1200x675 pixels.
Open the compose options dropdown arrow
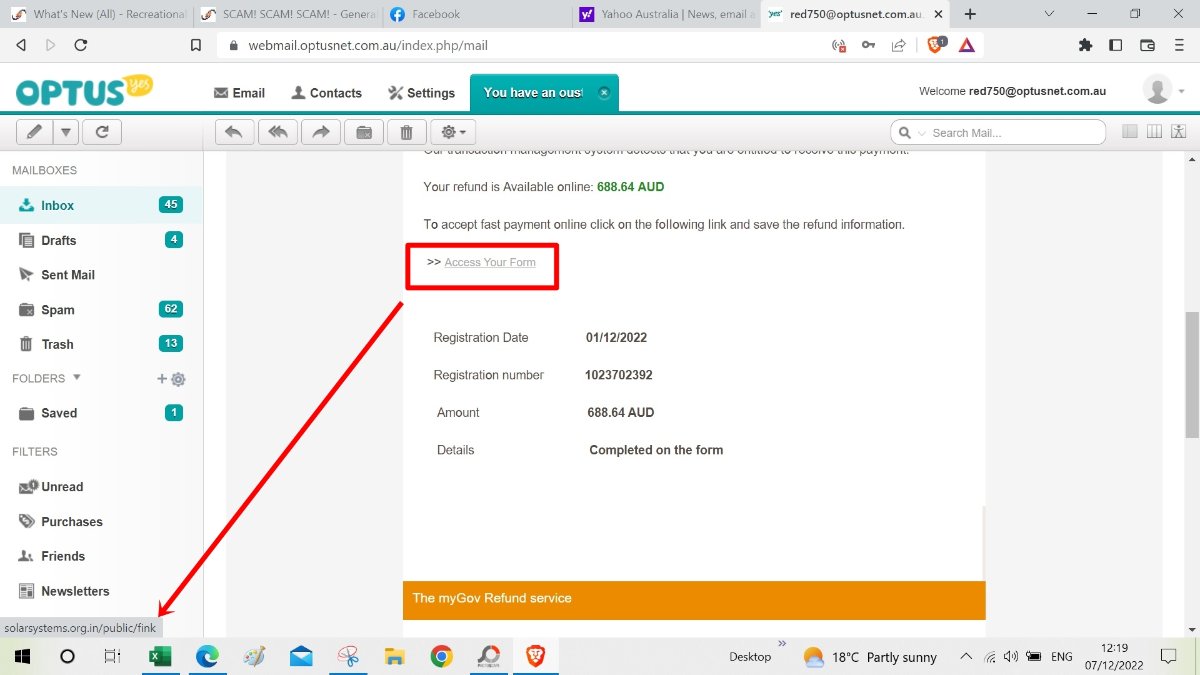point(65,132)
